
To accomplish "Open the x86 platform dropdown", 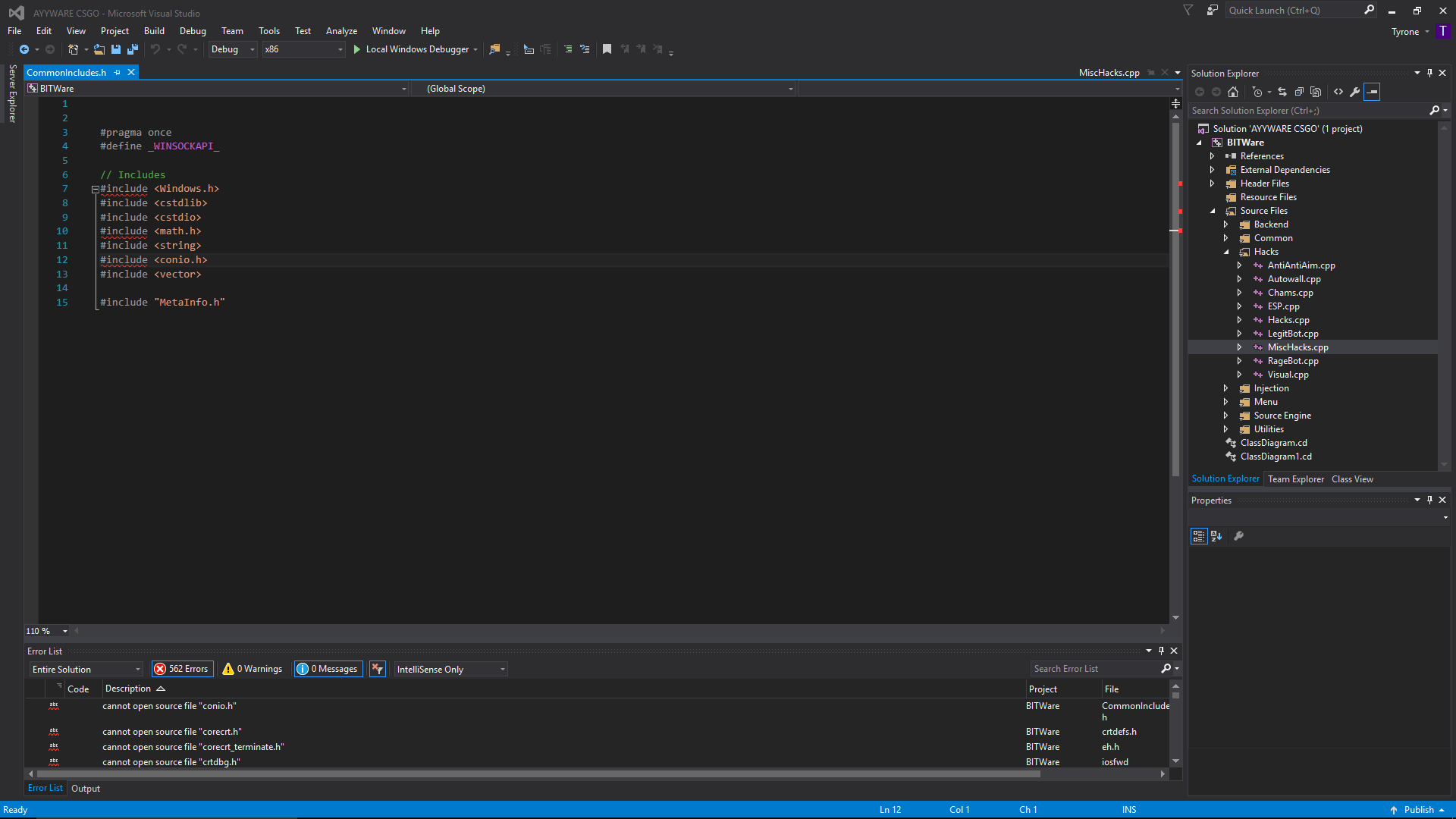I will click(303, 49).
